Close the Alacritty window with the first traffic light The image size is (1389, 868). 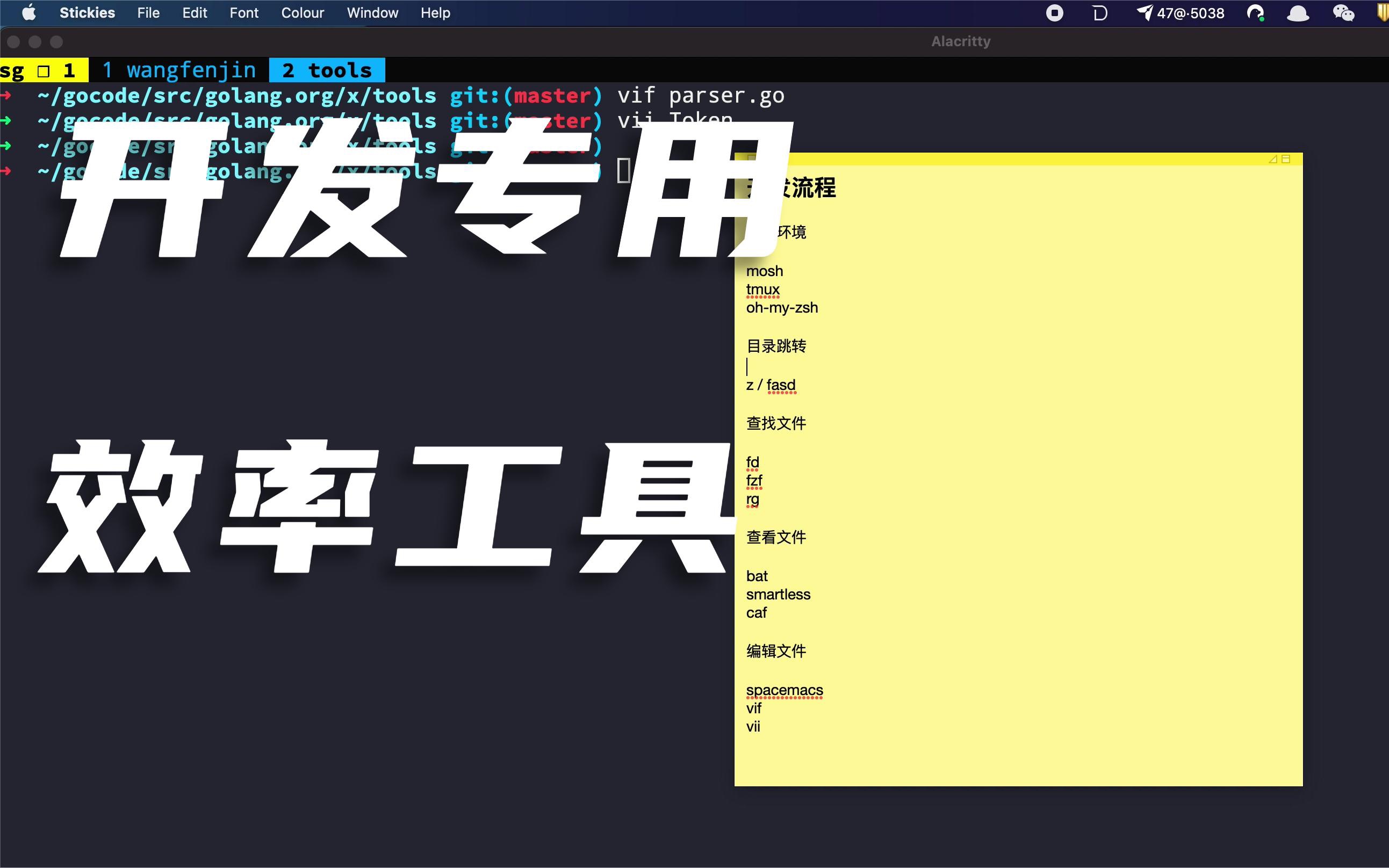[x=14, y=41]
